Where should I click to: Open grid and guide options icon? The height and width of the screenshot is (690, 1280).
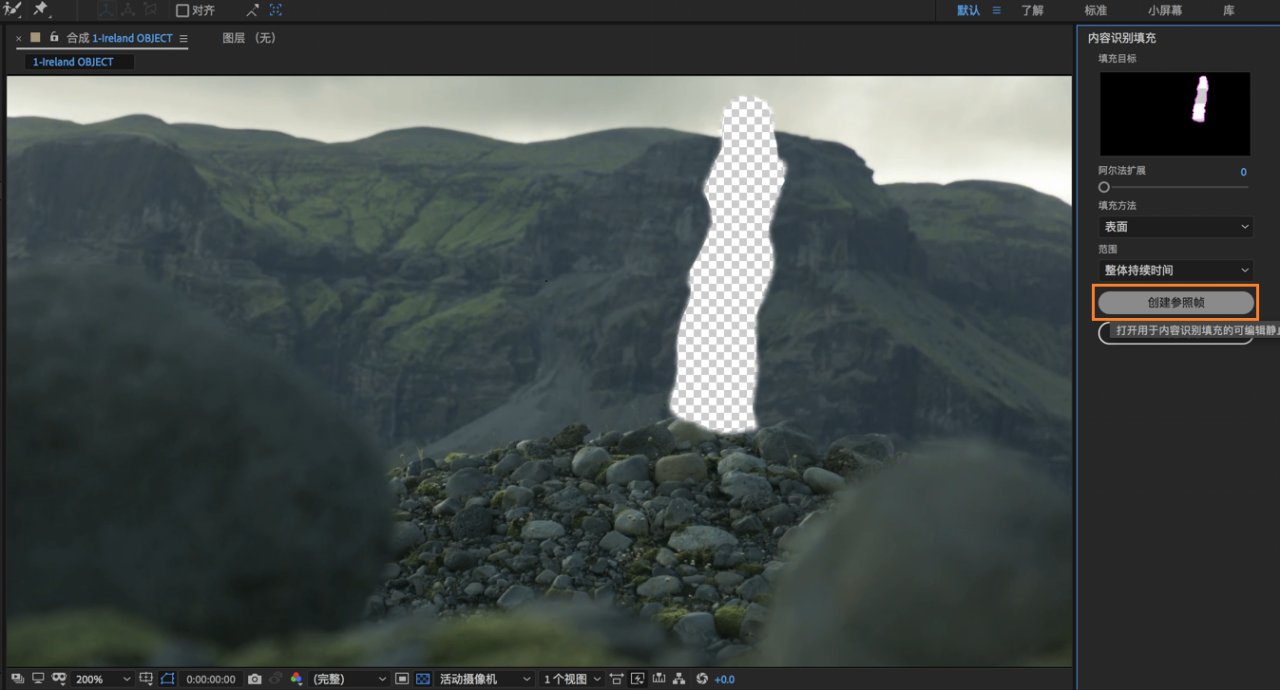click(146, 679)
